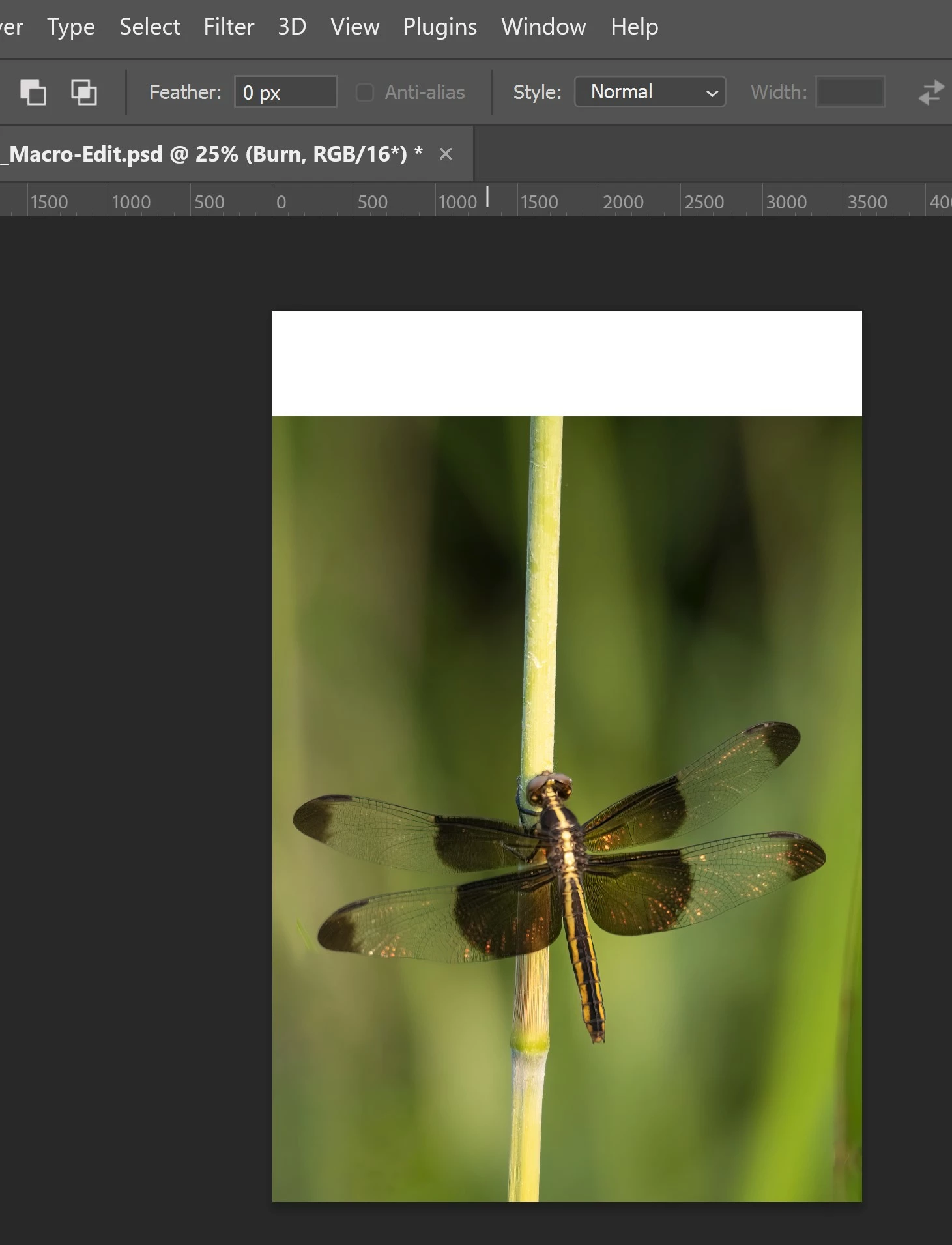This screenshot has width=952, height=1245.
Task: Open the Help menu
Action: coord(635,27)
